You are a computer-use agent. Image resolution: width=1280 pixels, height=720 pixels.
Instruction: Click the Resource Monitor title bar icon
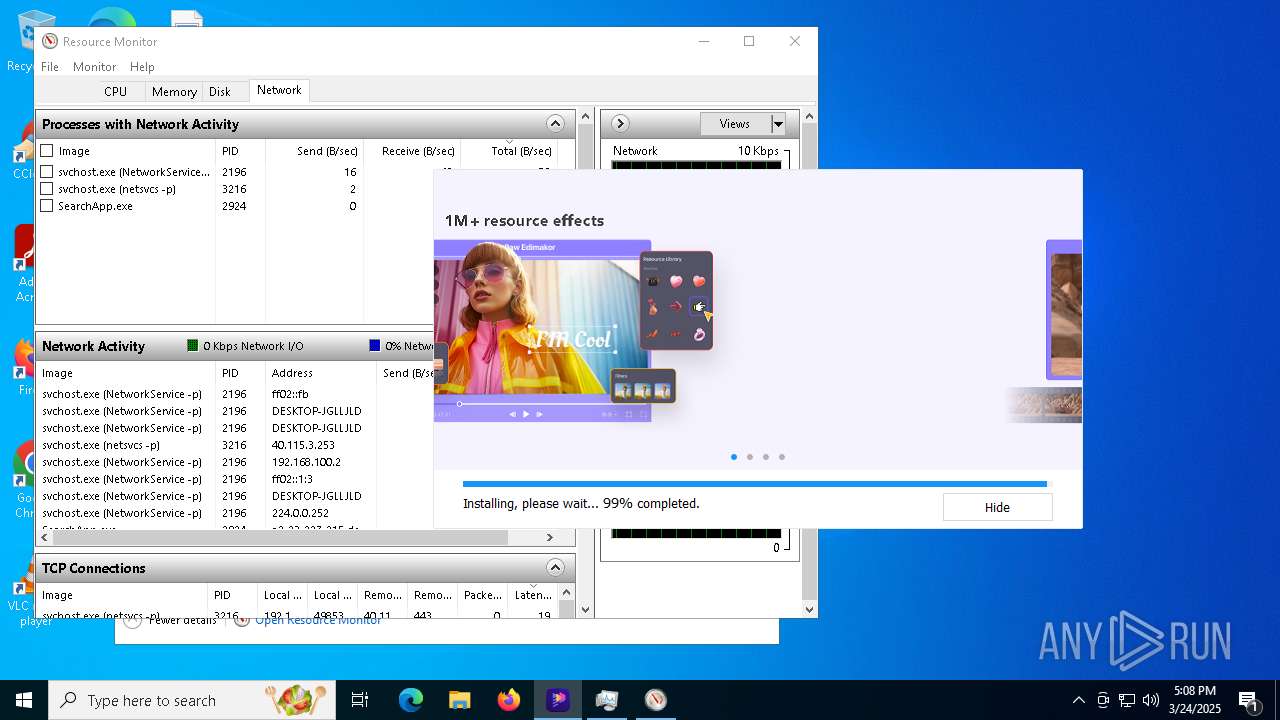coord(49,41)
